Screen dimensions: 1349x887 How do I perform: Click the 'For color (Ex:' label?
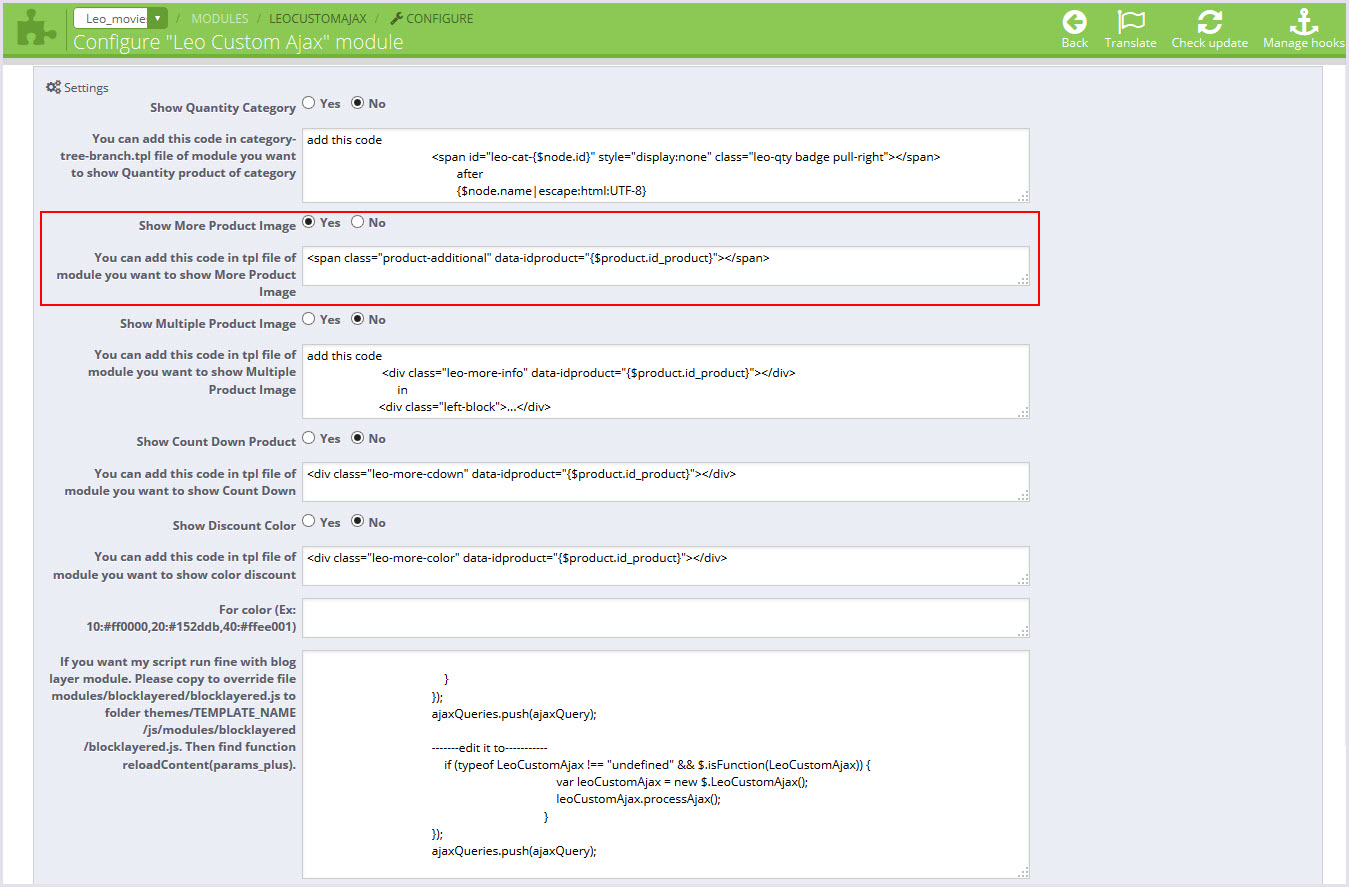point(257,609)
